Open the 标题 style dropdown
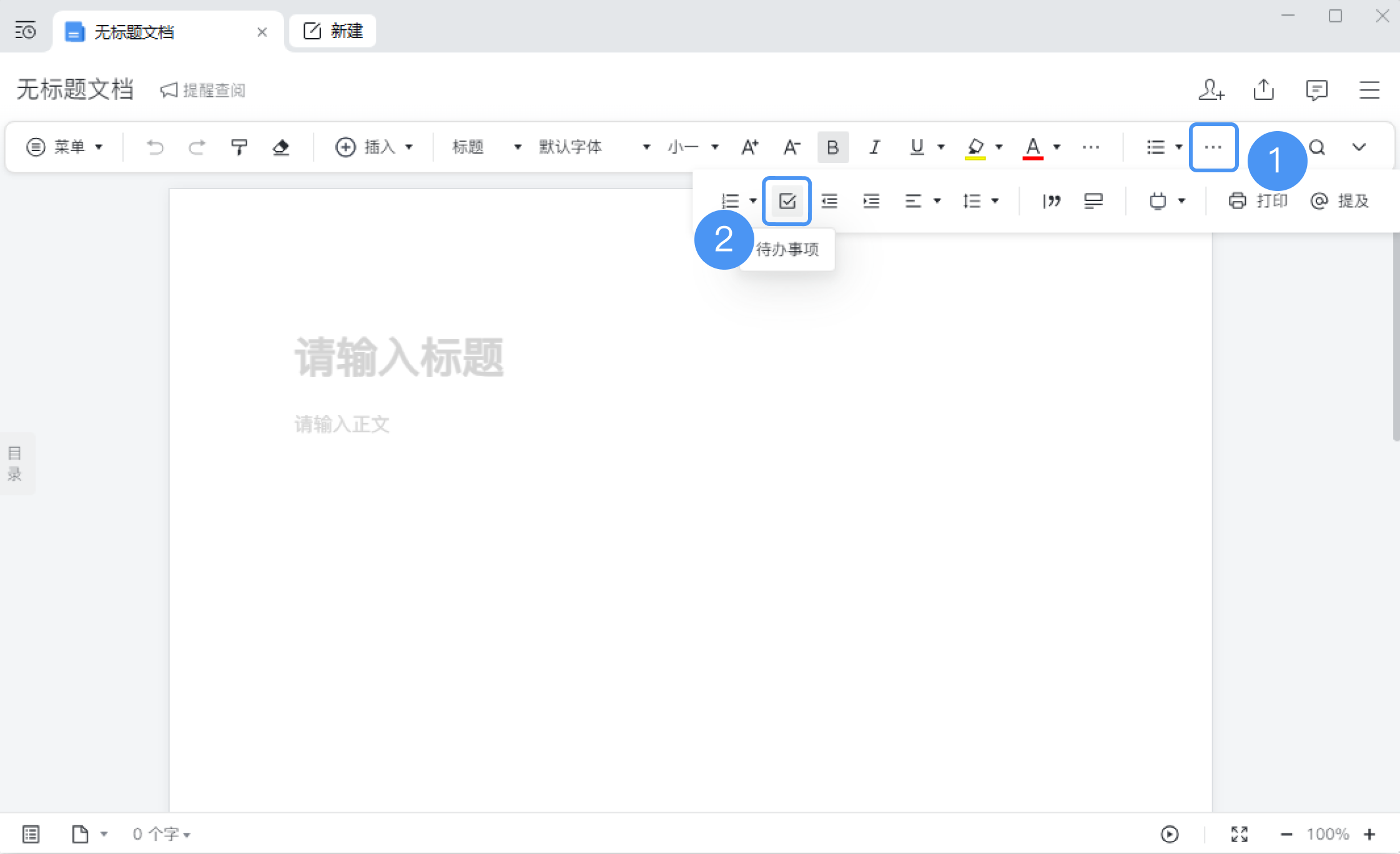1400x854 pixels. tap(486, 147)
